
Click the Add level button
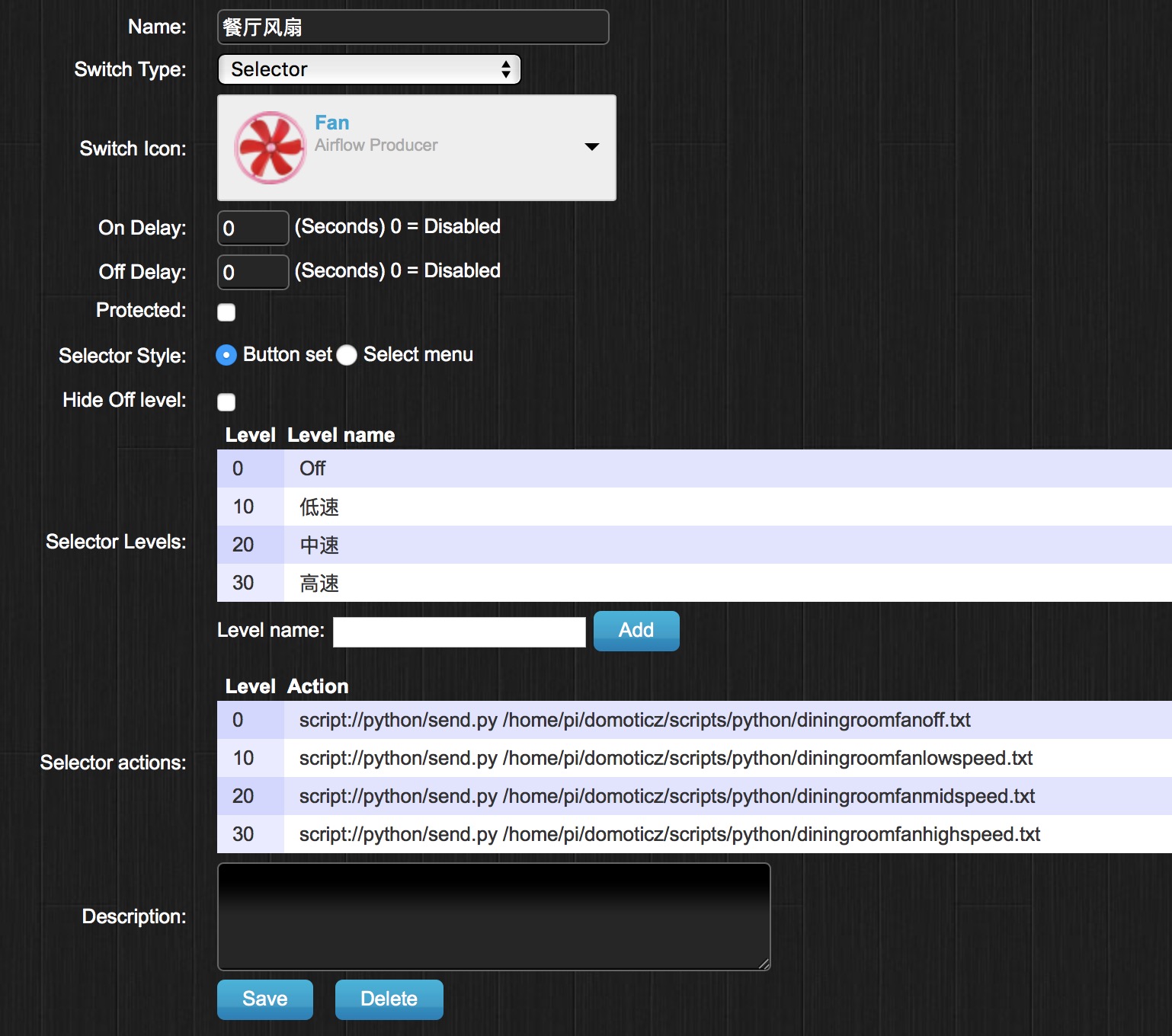[636, 631]
